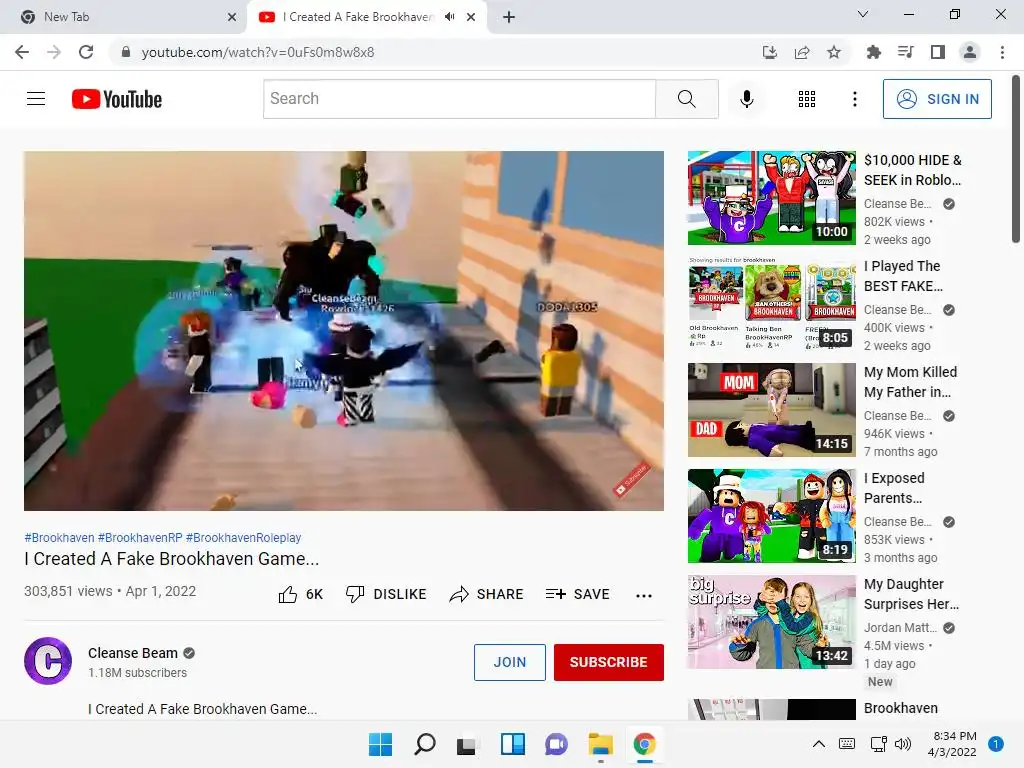Click the SIGN IN button
Screen dimensions: 1024x768
[937, 99]
